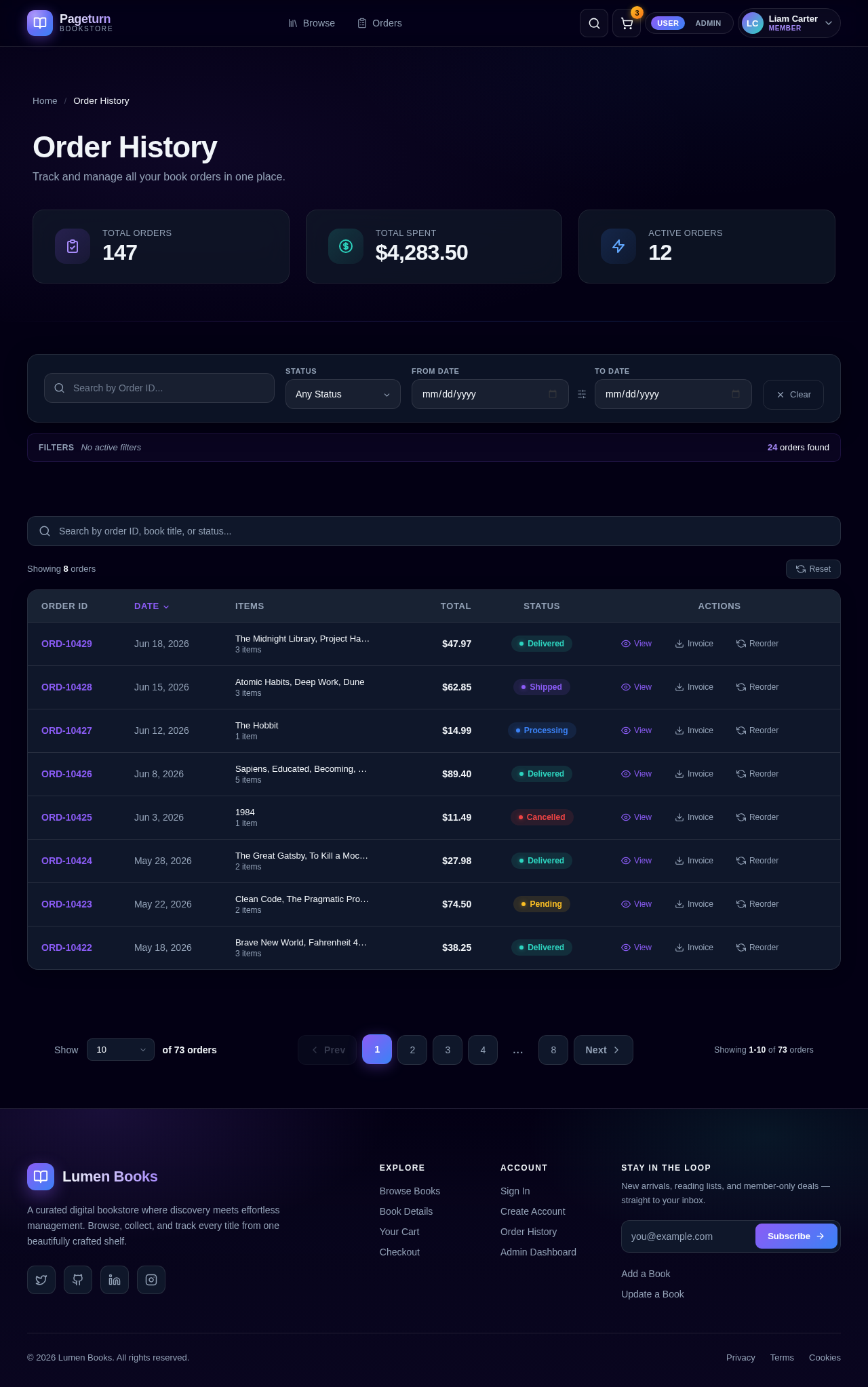Go to pagination page 8
Viewport: 868px width, 1387px height.
pyautogui.click(x=553, y=1050)
